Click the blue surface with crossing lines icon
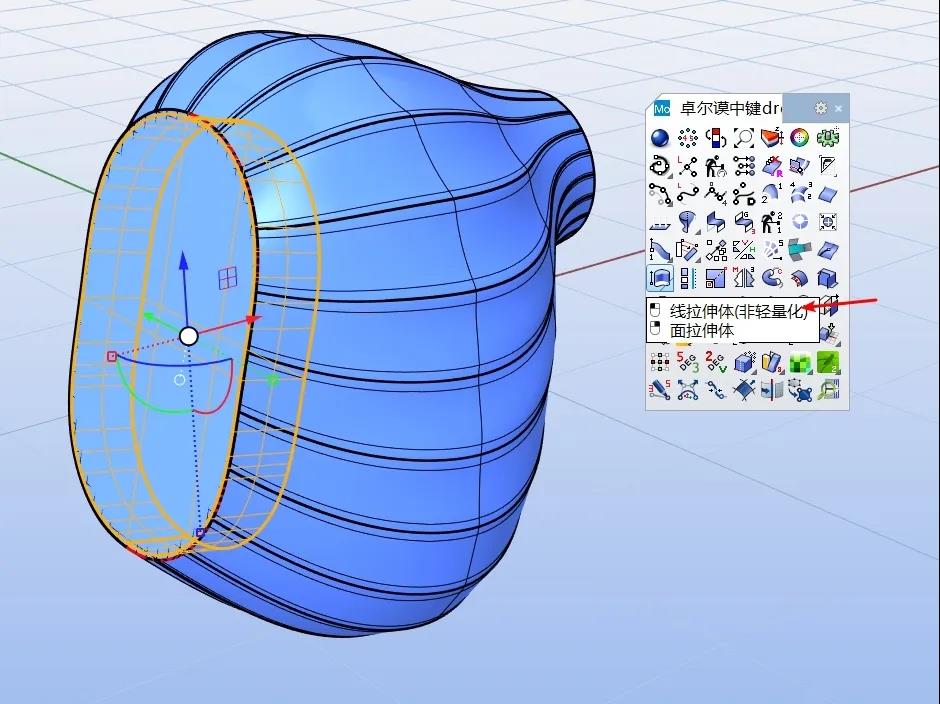The height and width of the screenshot is (704, 940). pyautogui.click(x=744, y=390)
